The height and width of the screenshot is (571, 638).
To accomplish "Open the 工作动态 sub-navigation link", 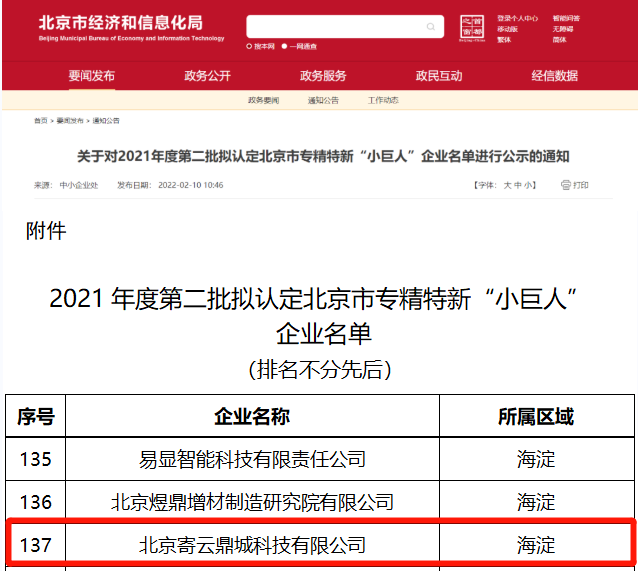I will point(383,100).
